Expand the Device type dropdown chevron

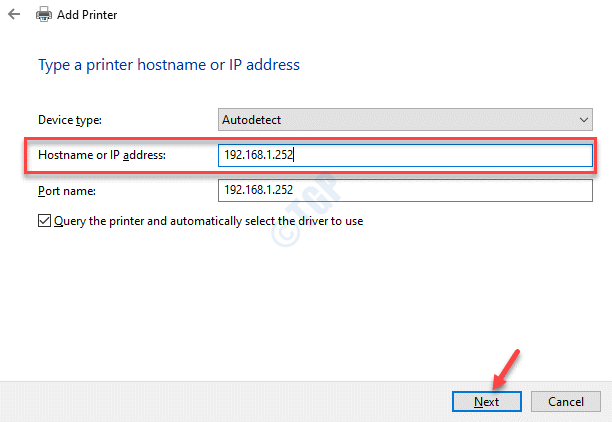pyautogui.click(x=584, y=120)
